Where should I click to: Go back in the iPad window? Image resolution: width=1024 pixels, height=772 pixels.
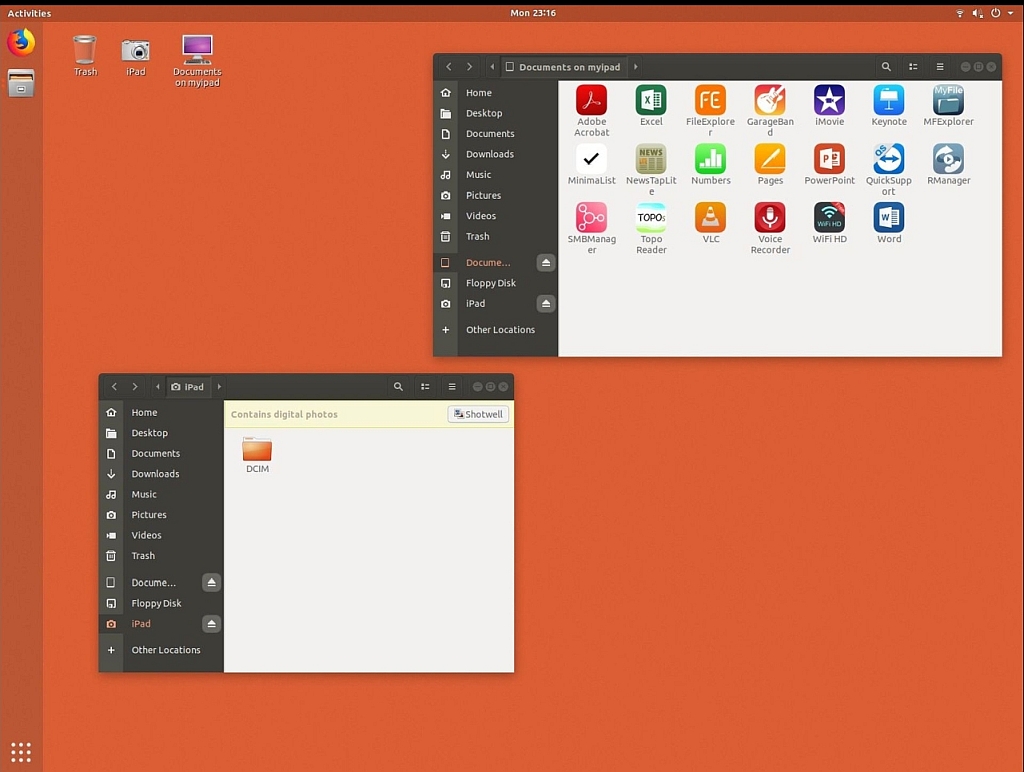[114, 387]
